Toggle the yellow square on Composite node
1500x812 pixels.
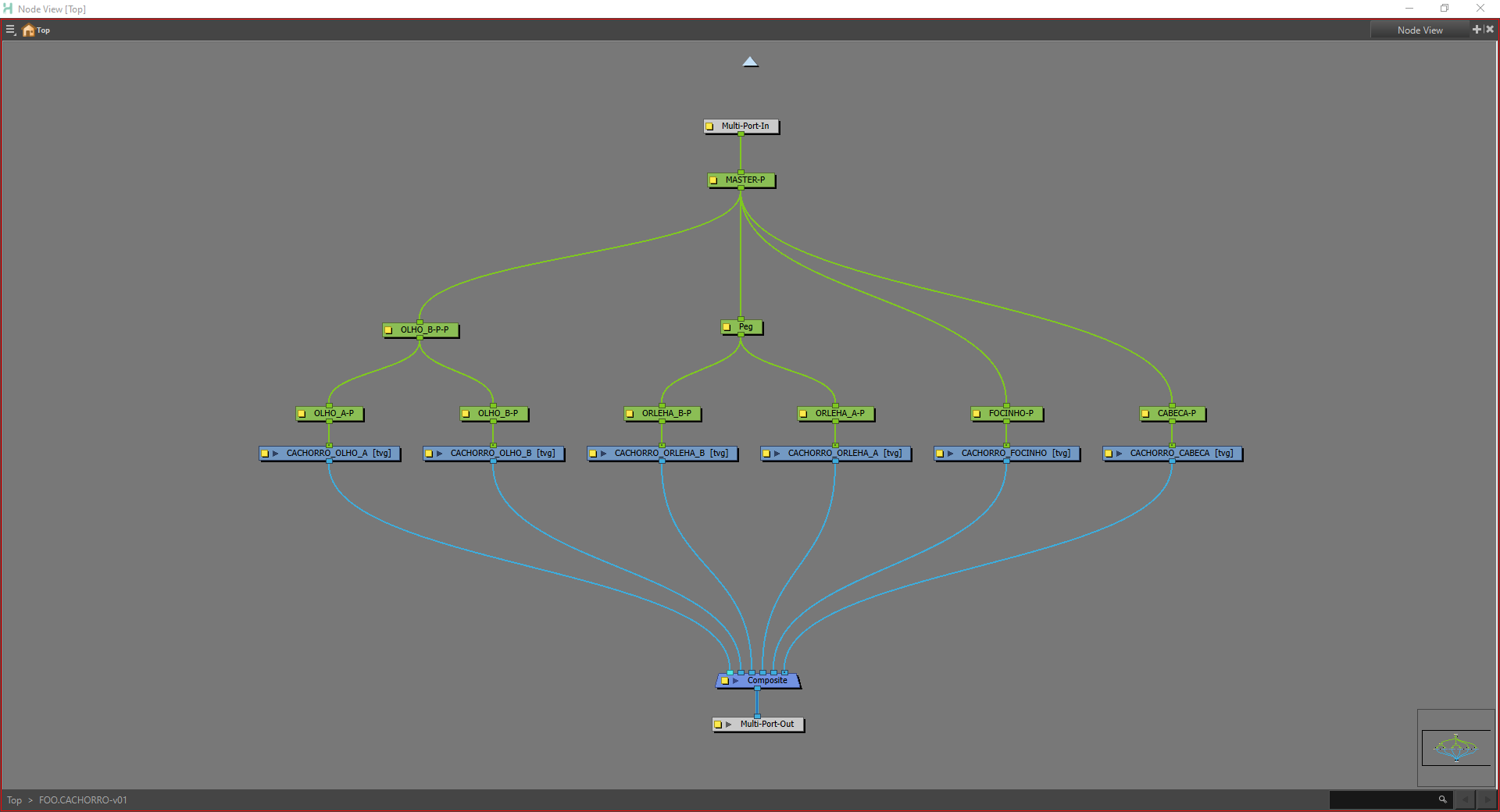(x=725, y=681)
